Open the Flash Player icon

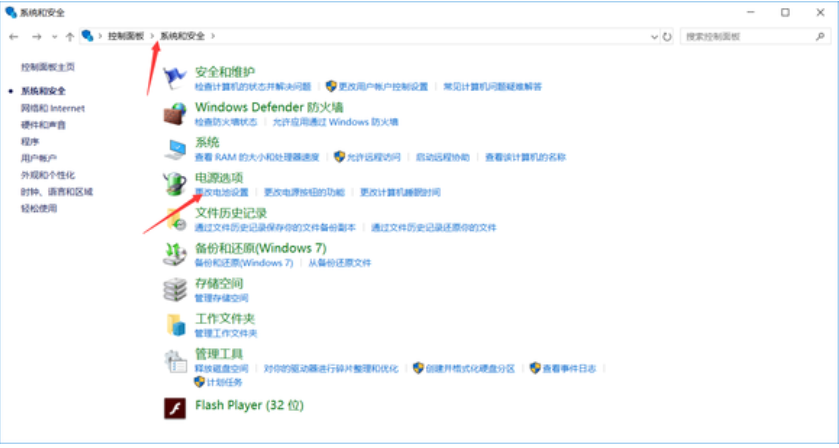tap(175, 407)
